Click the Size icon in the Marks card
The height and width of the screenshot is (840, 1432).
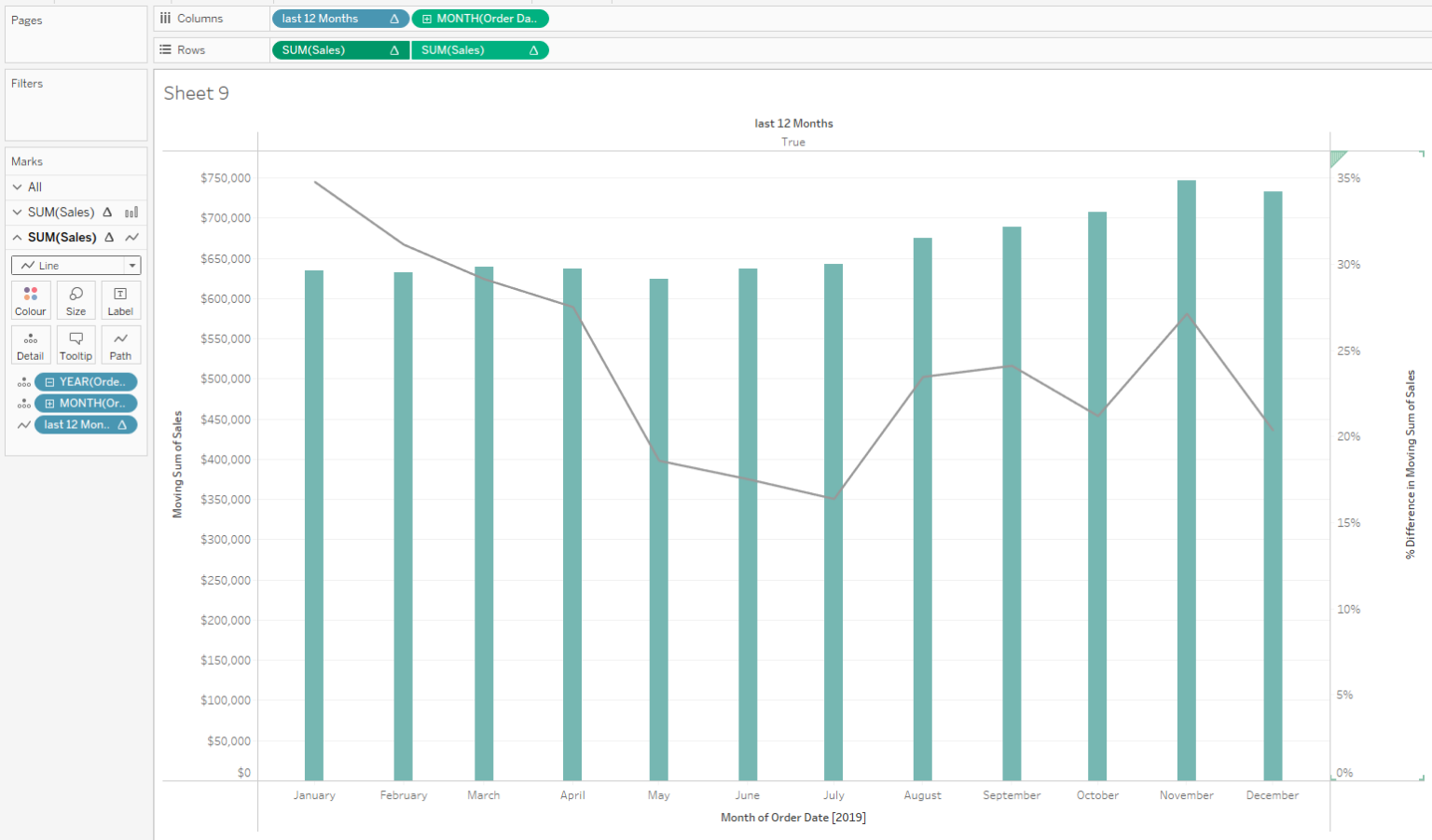click(x=76, y=299)
